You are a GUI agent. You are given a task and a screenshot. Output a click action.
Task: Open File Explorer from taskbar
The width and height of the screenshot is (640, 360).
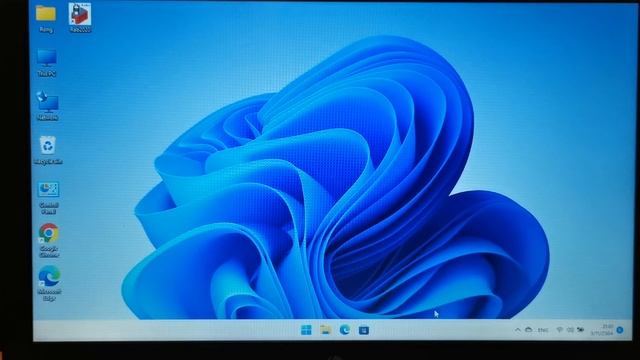click(325, 330)
